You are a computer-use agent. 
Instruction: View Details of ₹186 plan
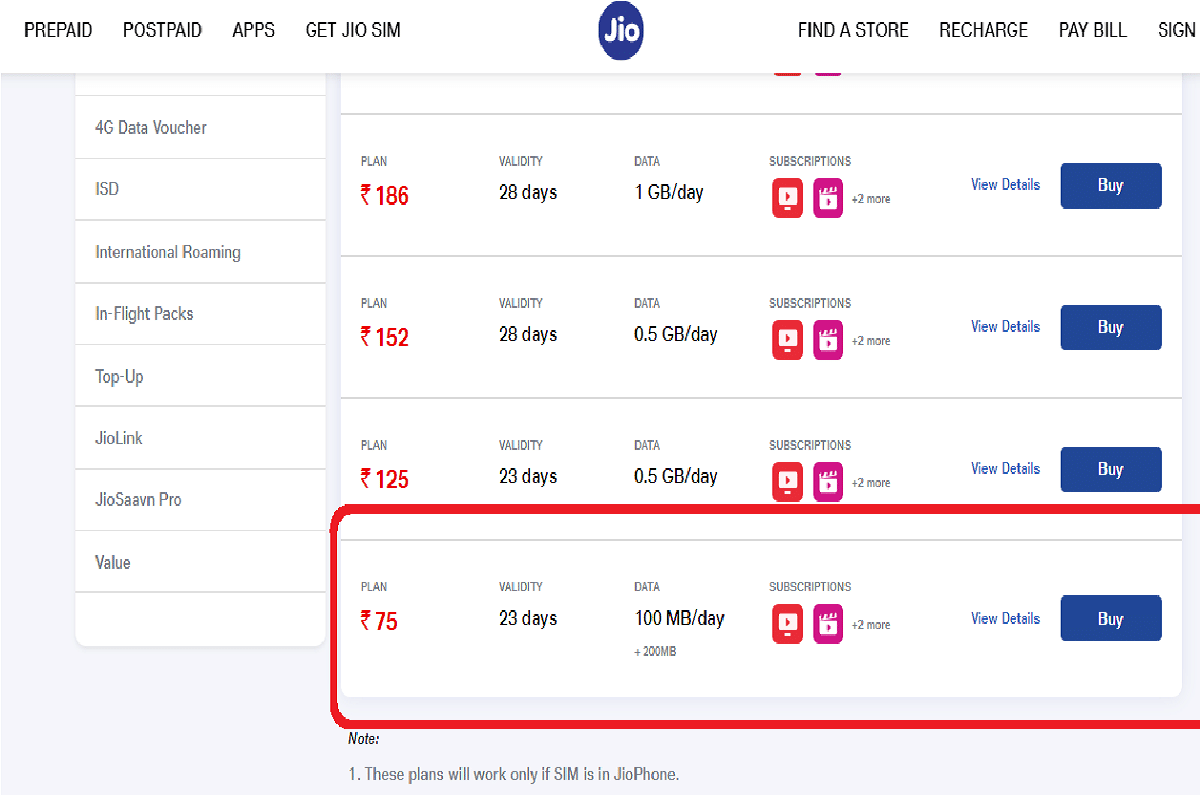pos(1005,185)
